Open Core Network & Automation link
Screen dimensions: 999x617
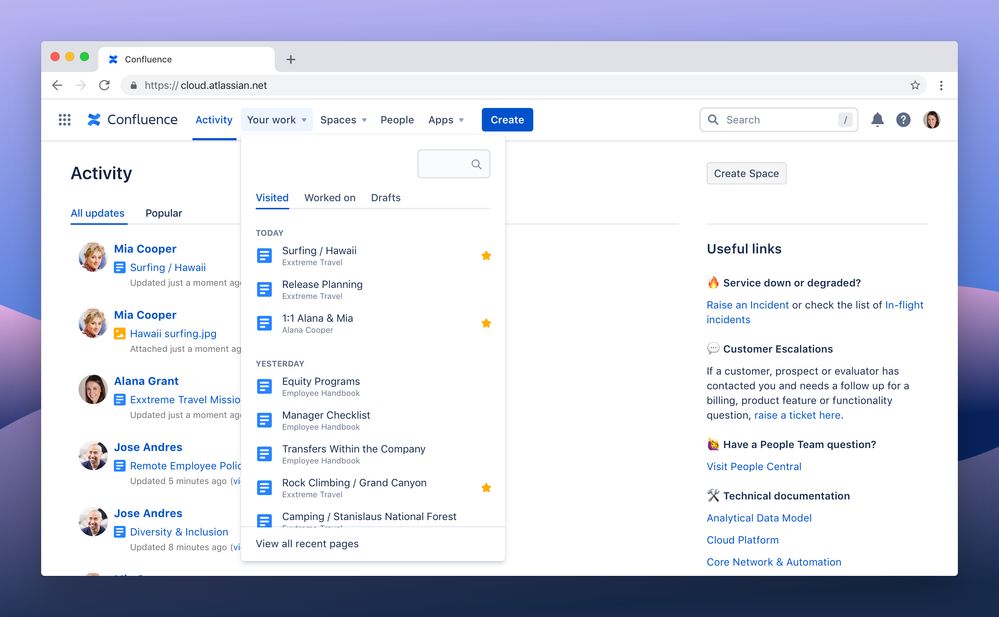773,562
